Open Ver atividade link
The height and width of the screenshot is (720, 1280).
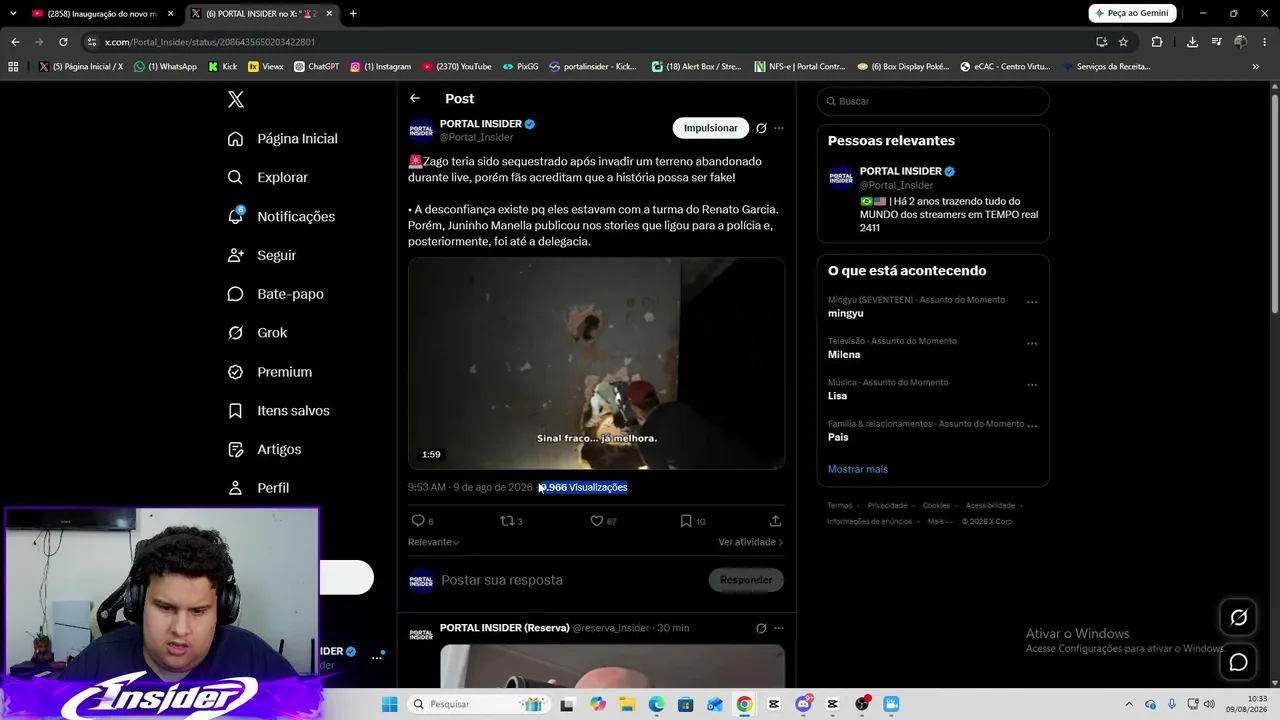(751, 542)
